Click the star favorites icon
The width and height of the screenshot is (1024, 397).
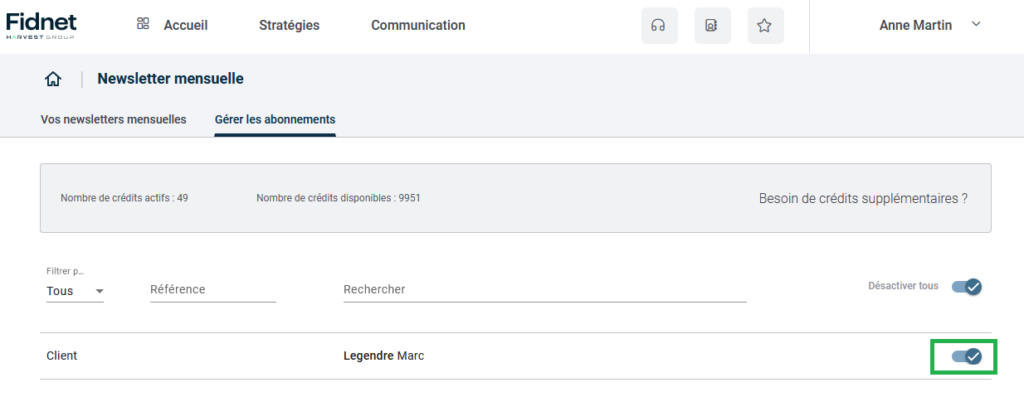click(x=765, y=26)
